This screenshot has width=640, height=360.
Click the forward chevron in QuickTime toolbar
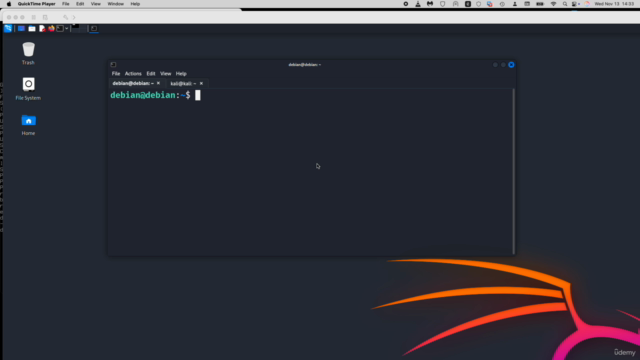click(74, 18)
